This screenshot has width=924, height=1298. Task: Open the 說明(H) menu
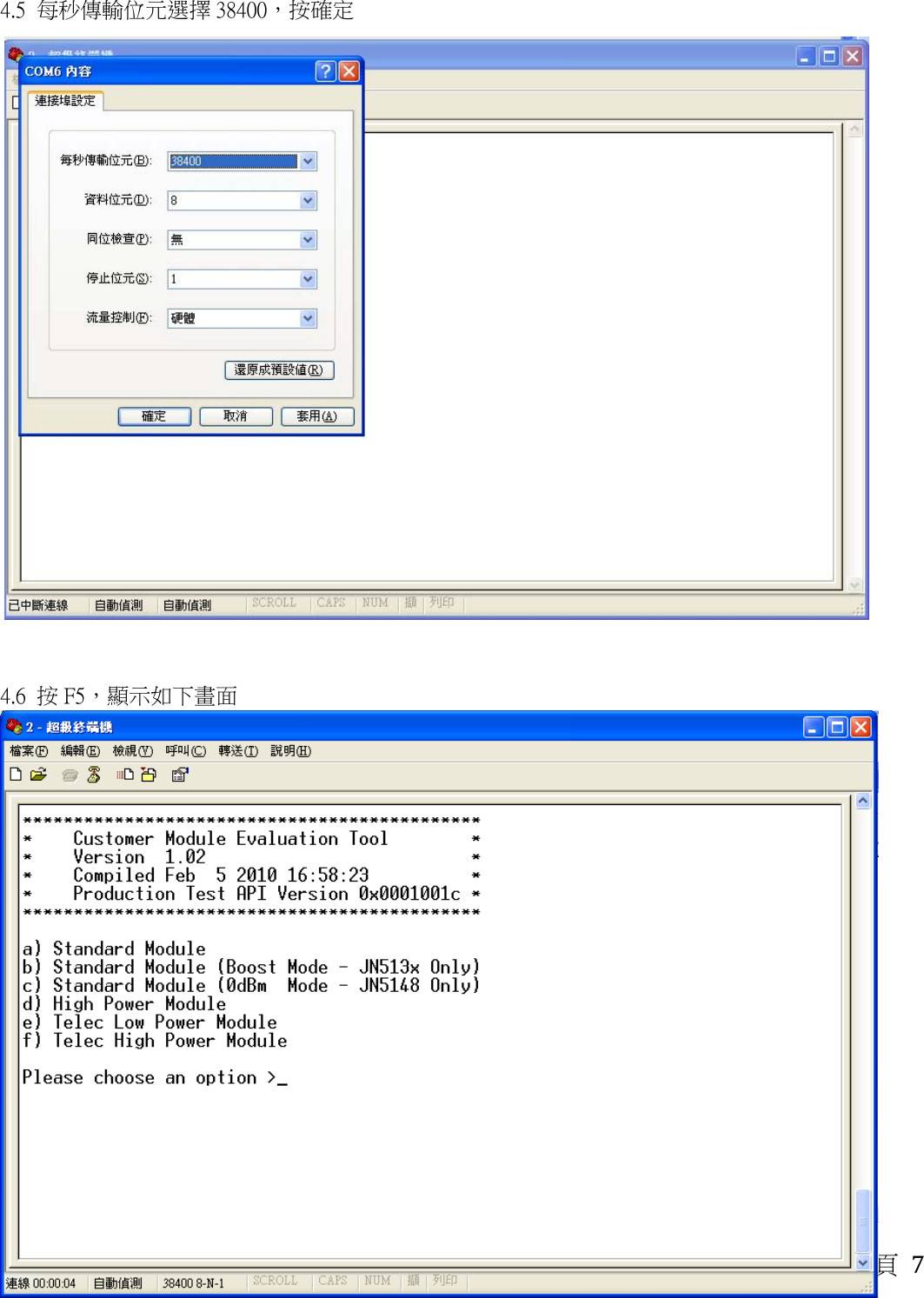[290, 750]
